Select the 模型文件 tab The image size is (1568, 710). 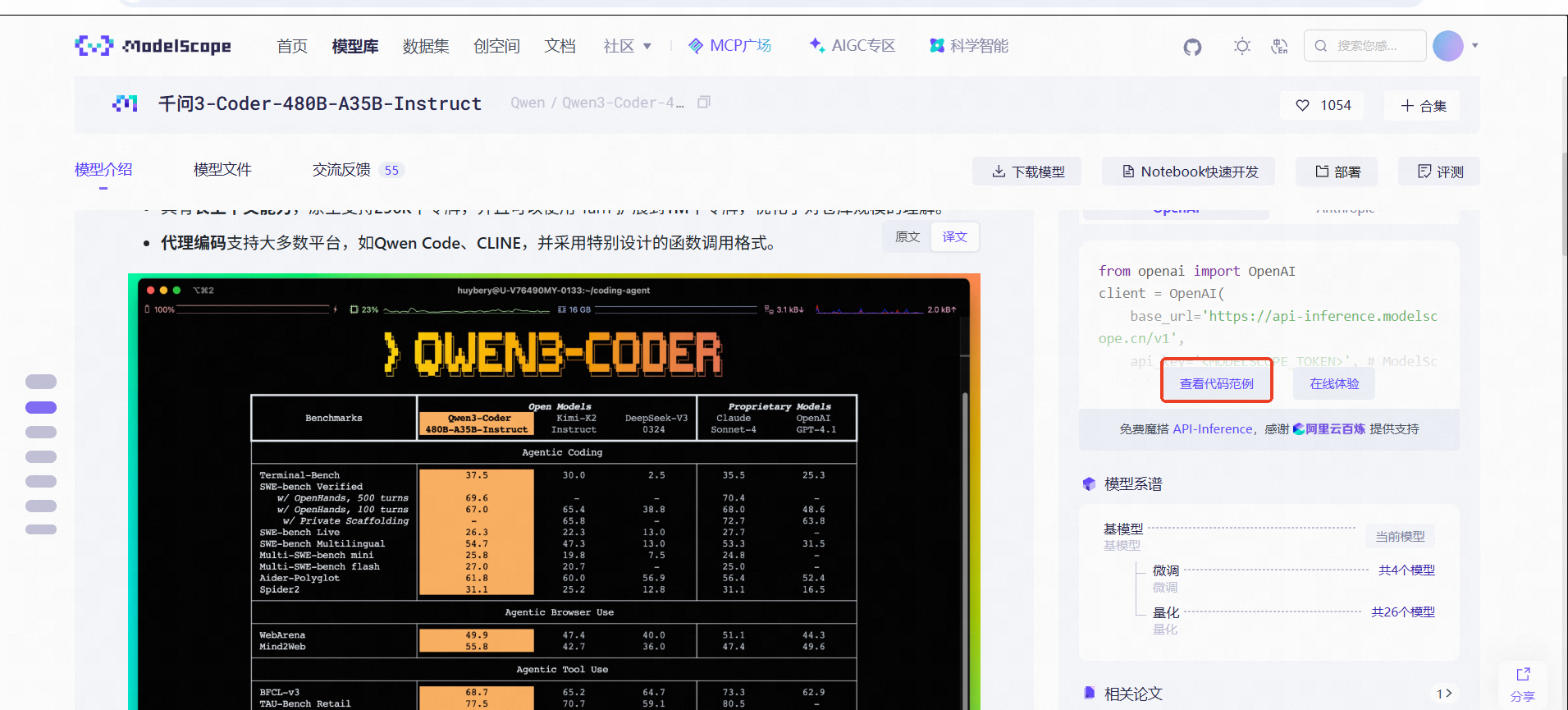(x=222, y=170)
